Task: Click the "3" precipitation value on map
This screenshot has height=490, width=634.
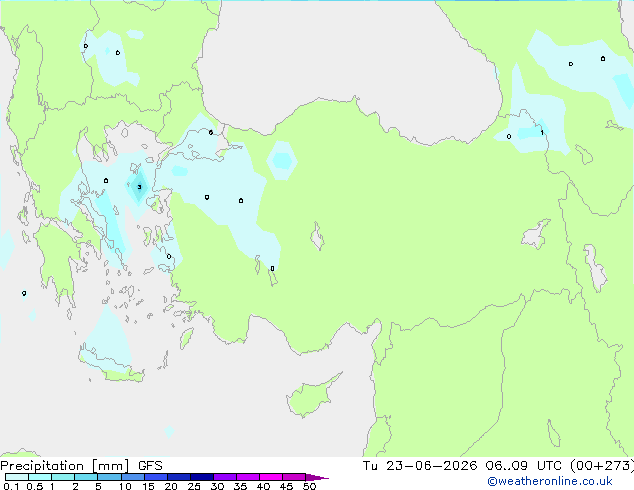Action: tap(139, 187)
